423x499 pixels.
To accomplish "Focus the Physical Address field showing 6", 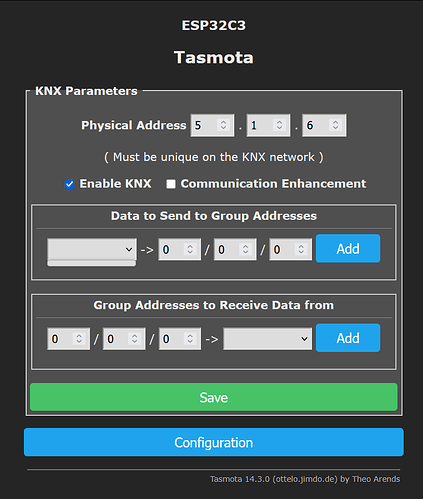I will tap(324, 125).
